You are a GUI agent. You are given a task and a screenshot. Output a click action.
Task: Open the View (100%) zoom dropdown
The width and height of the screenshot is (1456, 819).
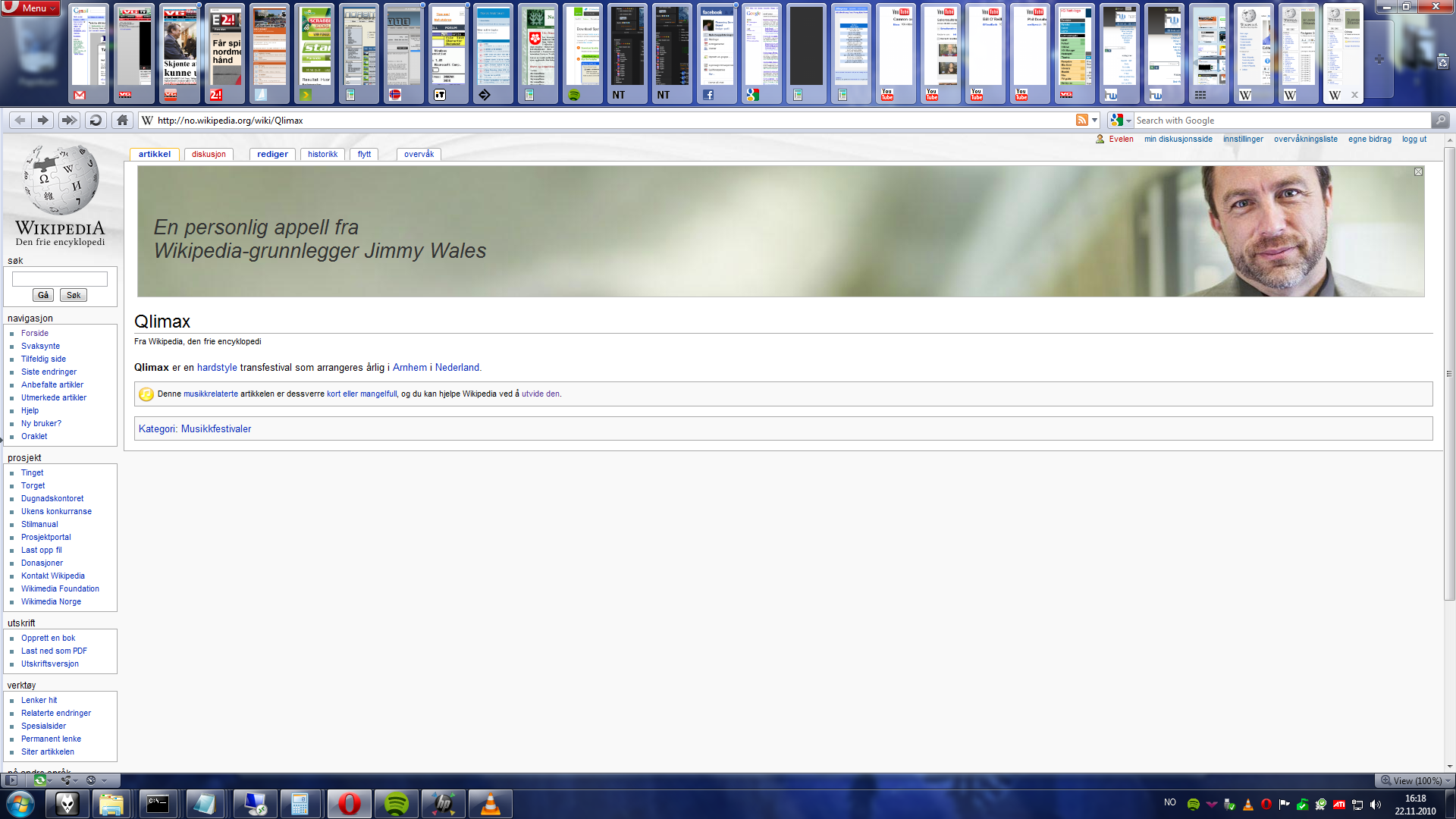coord(1414,780)
